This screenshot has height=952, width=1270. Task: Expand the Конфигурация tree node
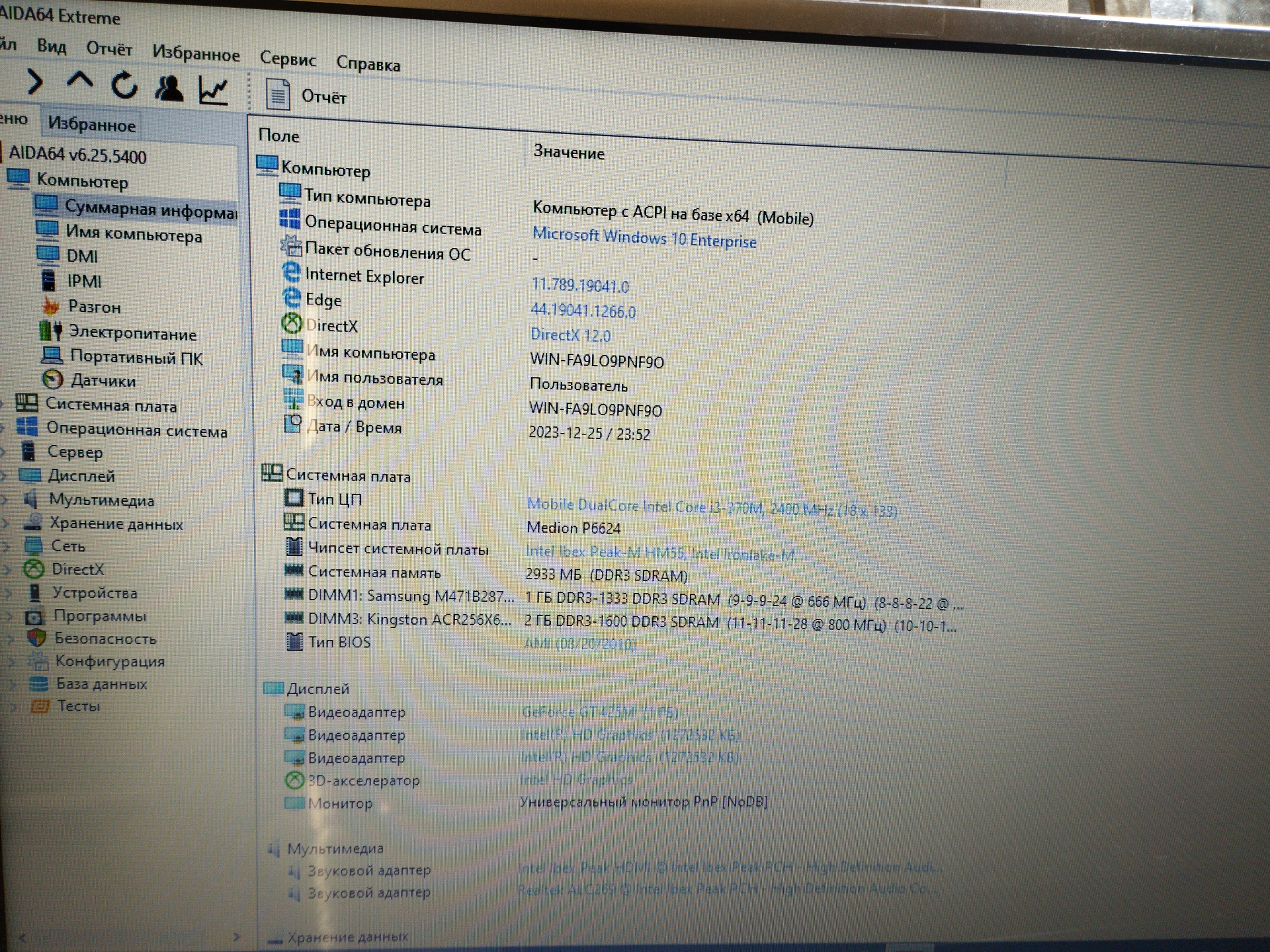tap(12, 660)
